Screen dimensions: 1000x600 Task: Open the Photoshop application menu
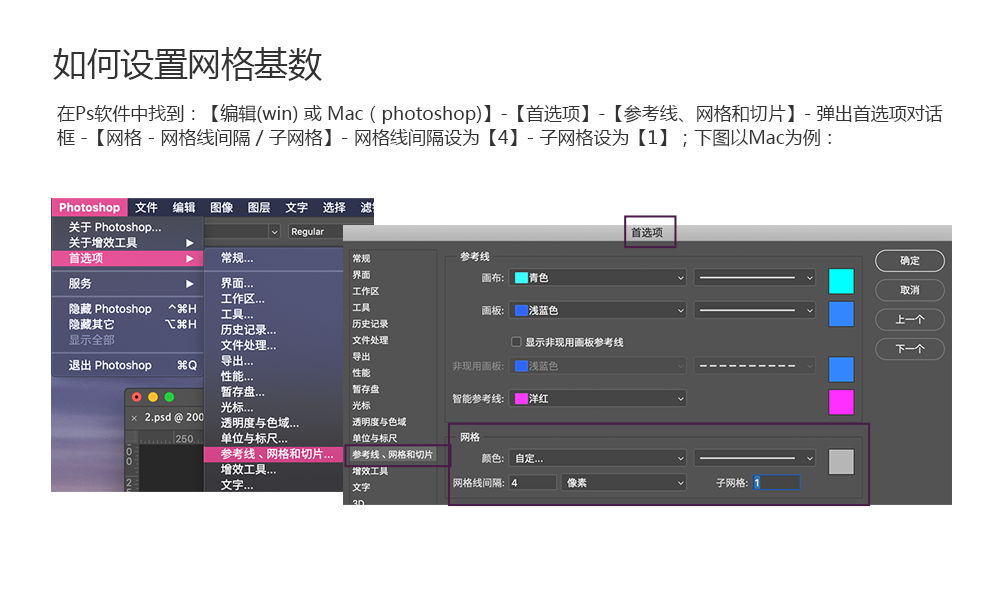click(89, 207)
